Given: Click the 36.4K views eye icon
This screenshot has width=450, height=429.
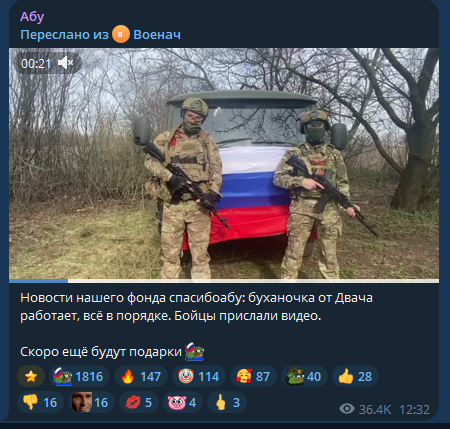Looking at the screenshot, I should pos(347,409).
